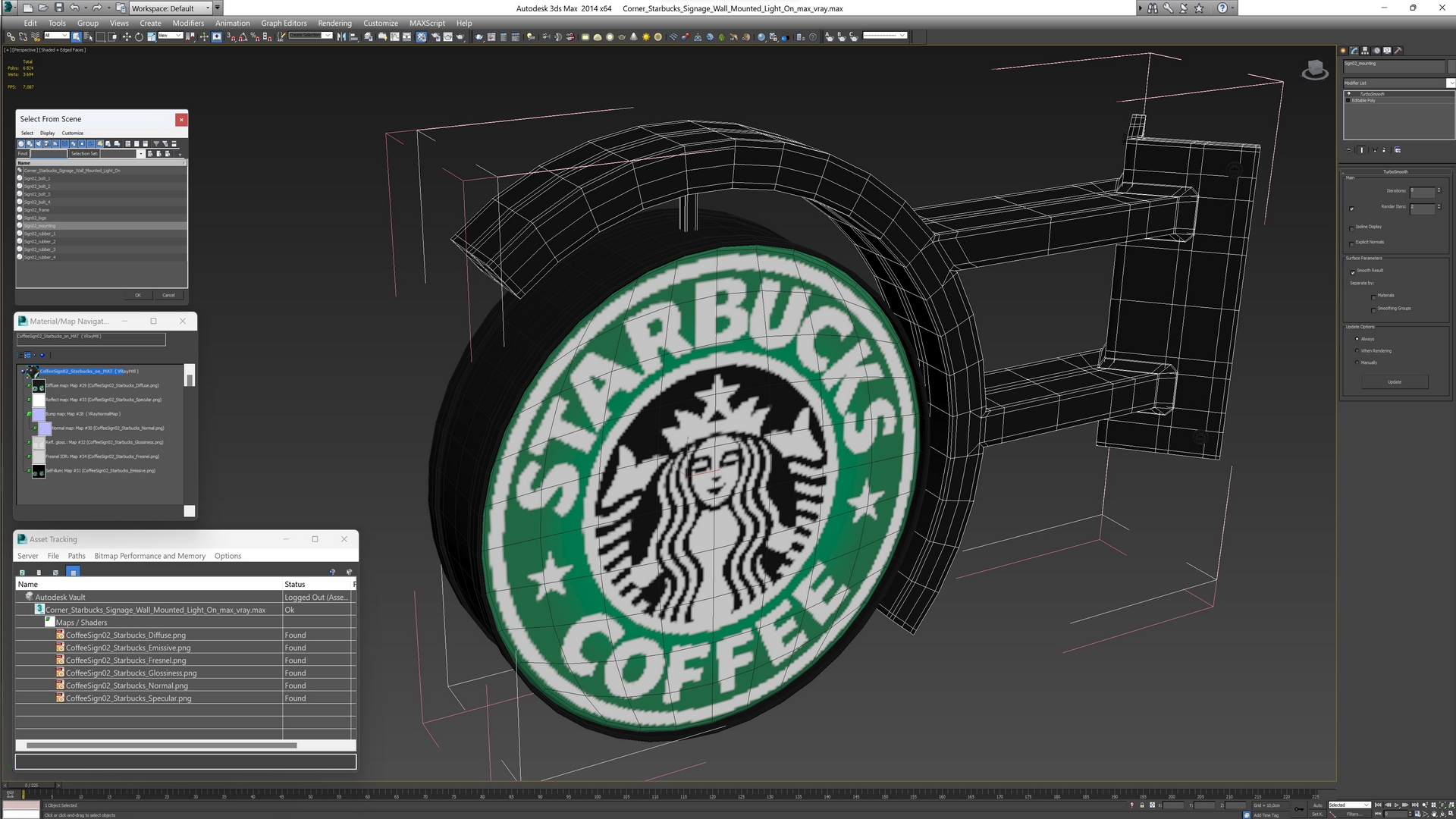Choose the Select and Rotate tool
The image size is (1456, 819).
pyautogui.click(x=139, y=36)
